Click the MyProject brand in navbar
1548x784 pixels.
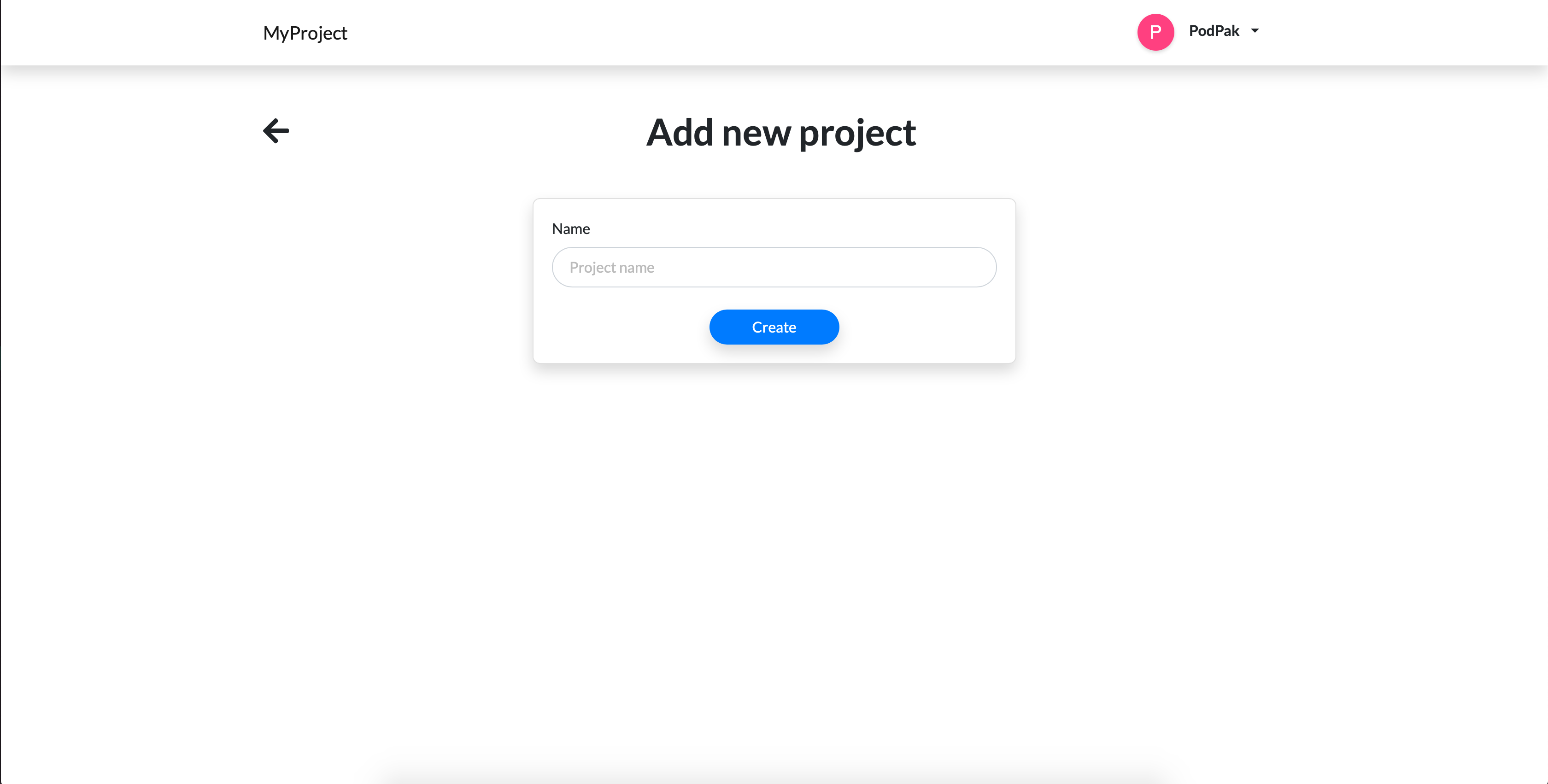point(305,33)
